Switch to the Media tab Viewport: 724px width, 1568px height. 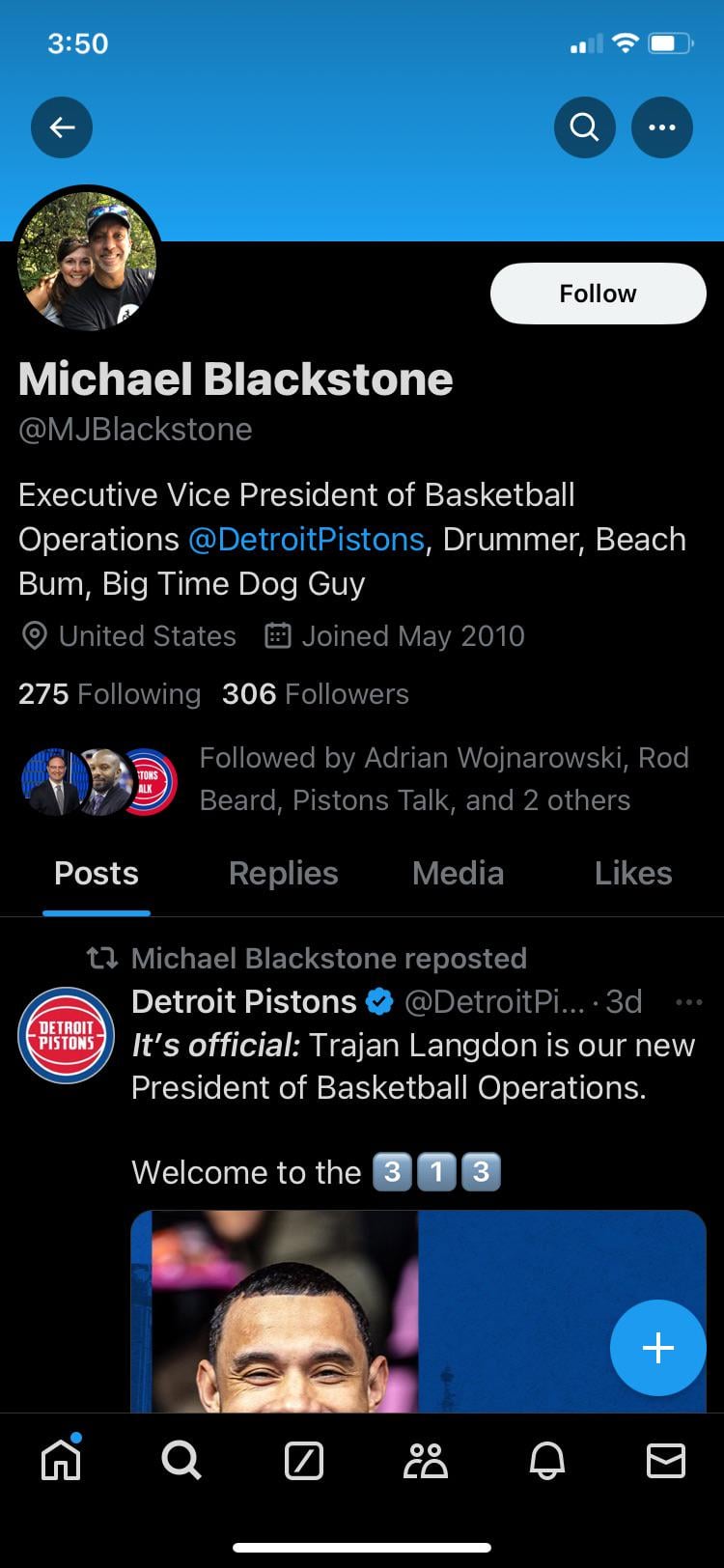point(458,873)
